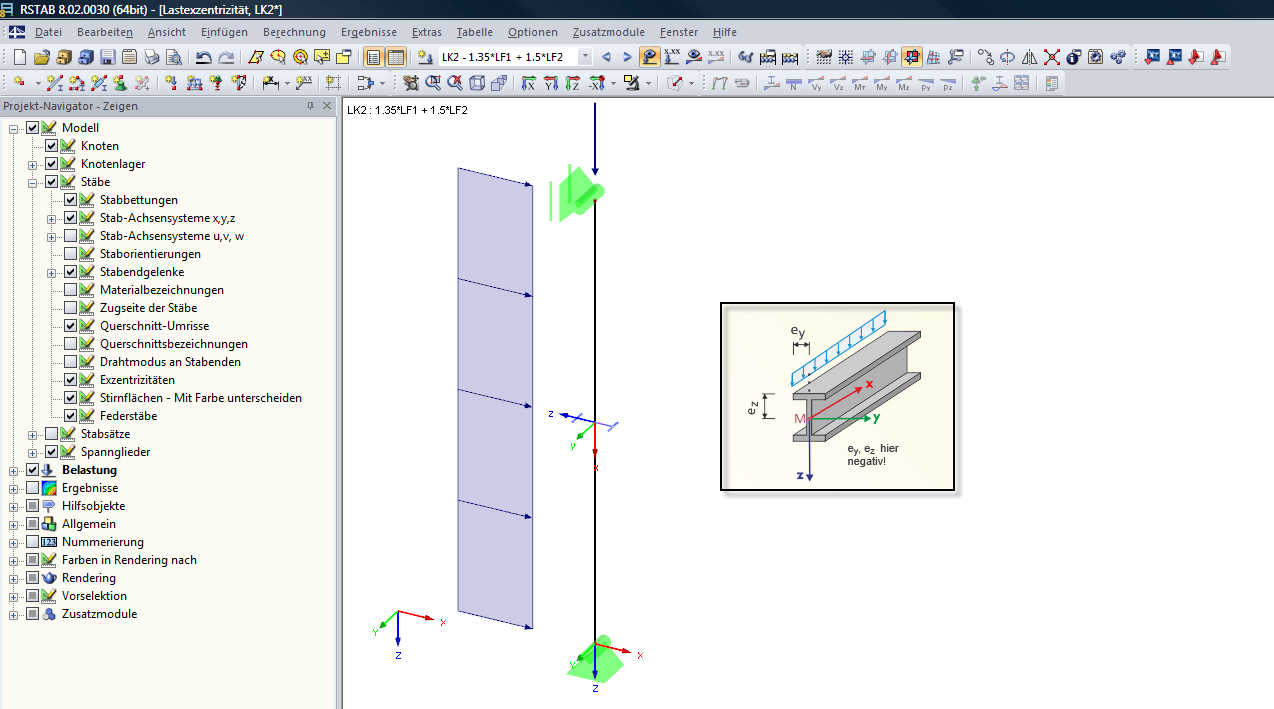Open the Bearbeiten menu
The width and height of the screenshot is (1274, 709).
tap(105, 32)
